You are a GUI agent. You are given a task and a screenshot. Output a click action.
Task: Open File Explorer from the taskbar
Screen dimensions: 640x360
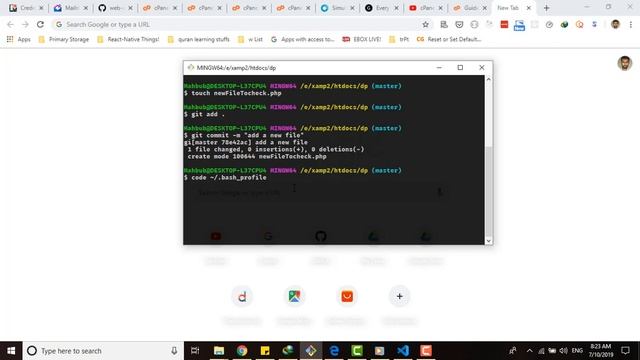[219, 351]
